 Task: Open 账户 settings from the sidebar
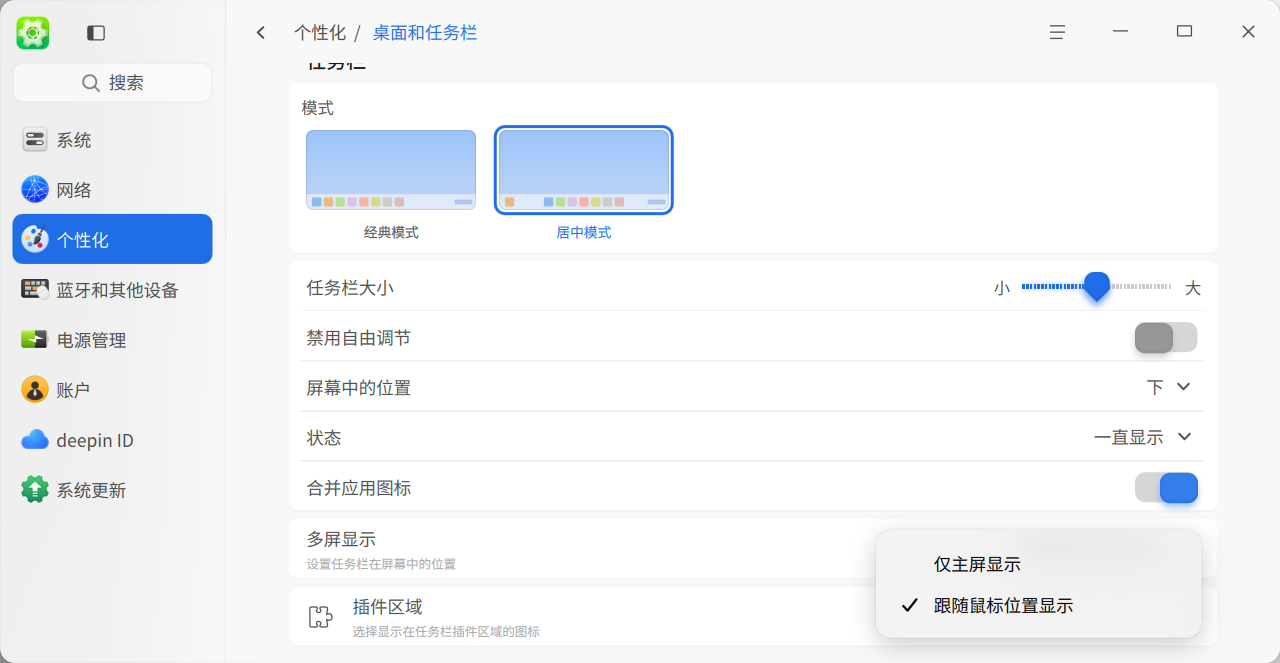(112, 390)
